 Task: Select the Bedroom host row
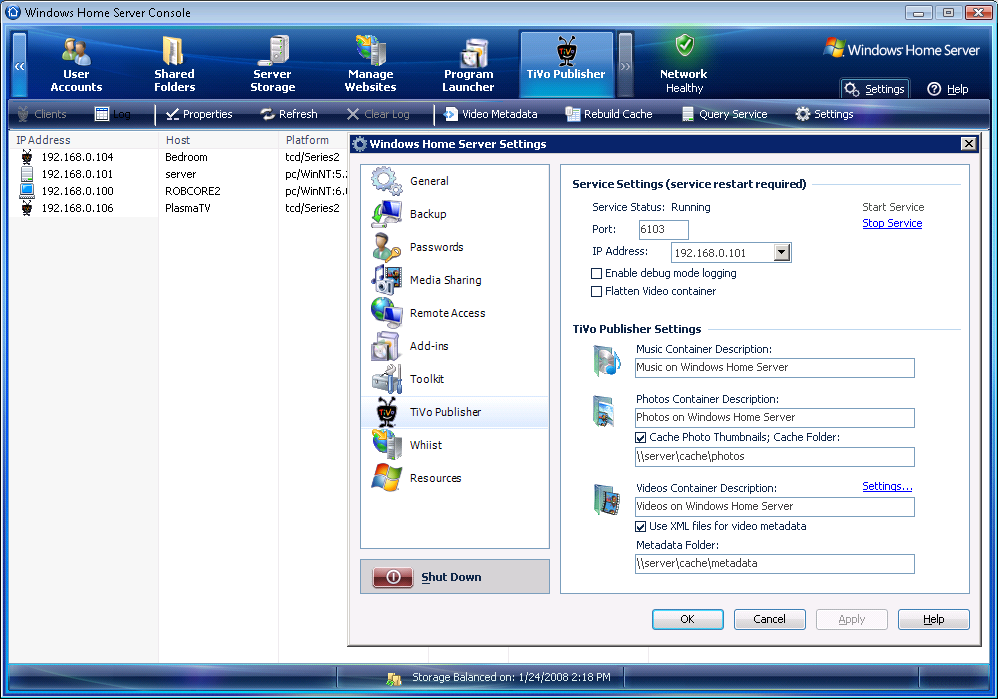tap(186, 157)
